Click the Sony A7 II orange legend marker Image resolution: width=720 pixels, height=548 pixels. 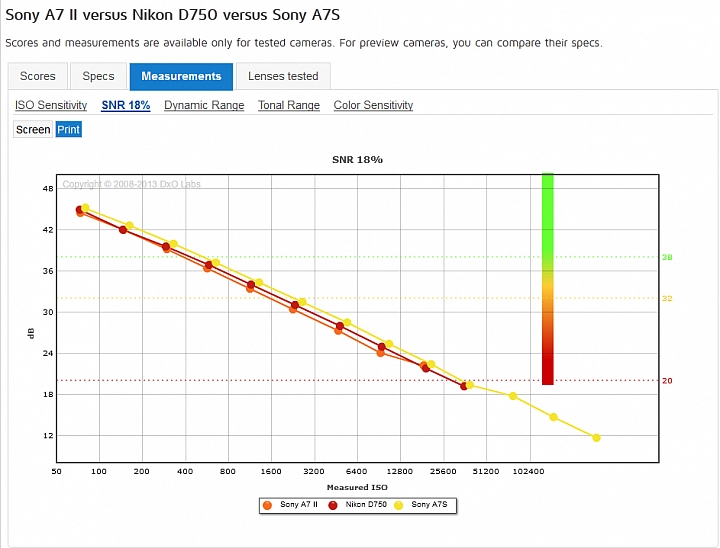tap(267, 505)
